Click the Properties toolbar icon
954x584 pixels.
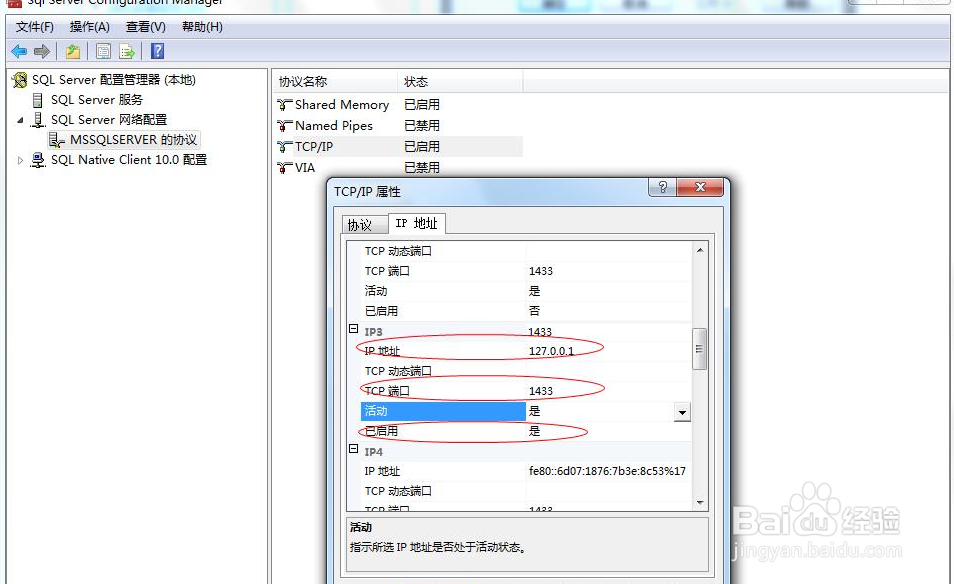[103, 52]
